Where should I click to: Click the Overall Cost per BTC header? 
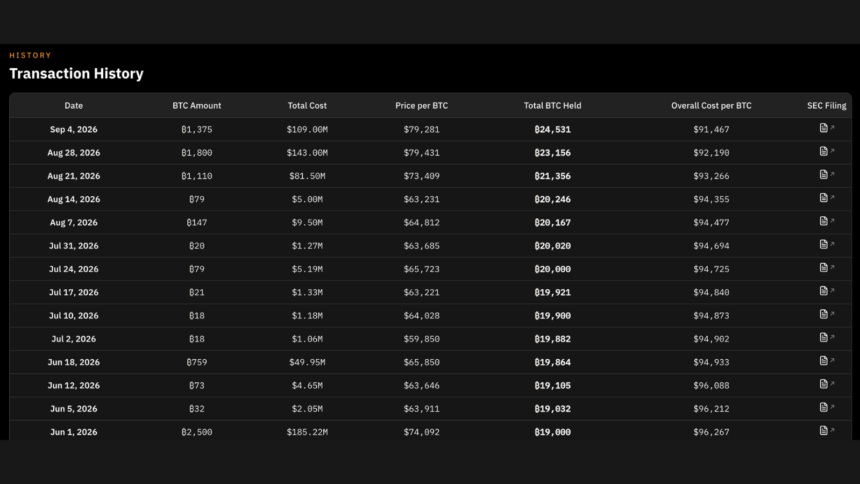tap(711, 105)
